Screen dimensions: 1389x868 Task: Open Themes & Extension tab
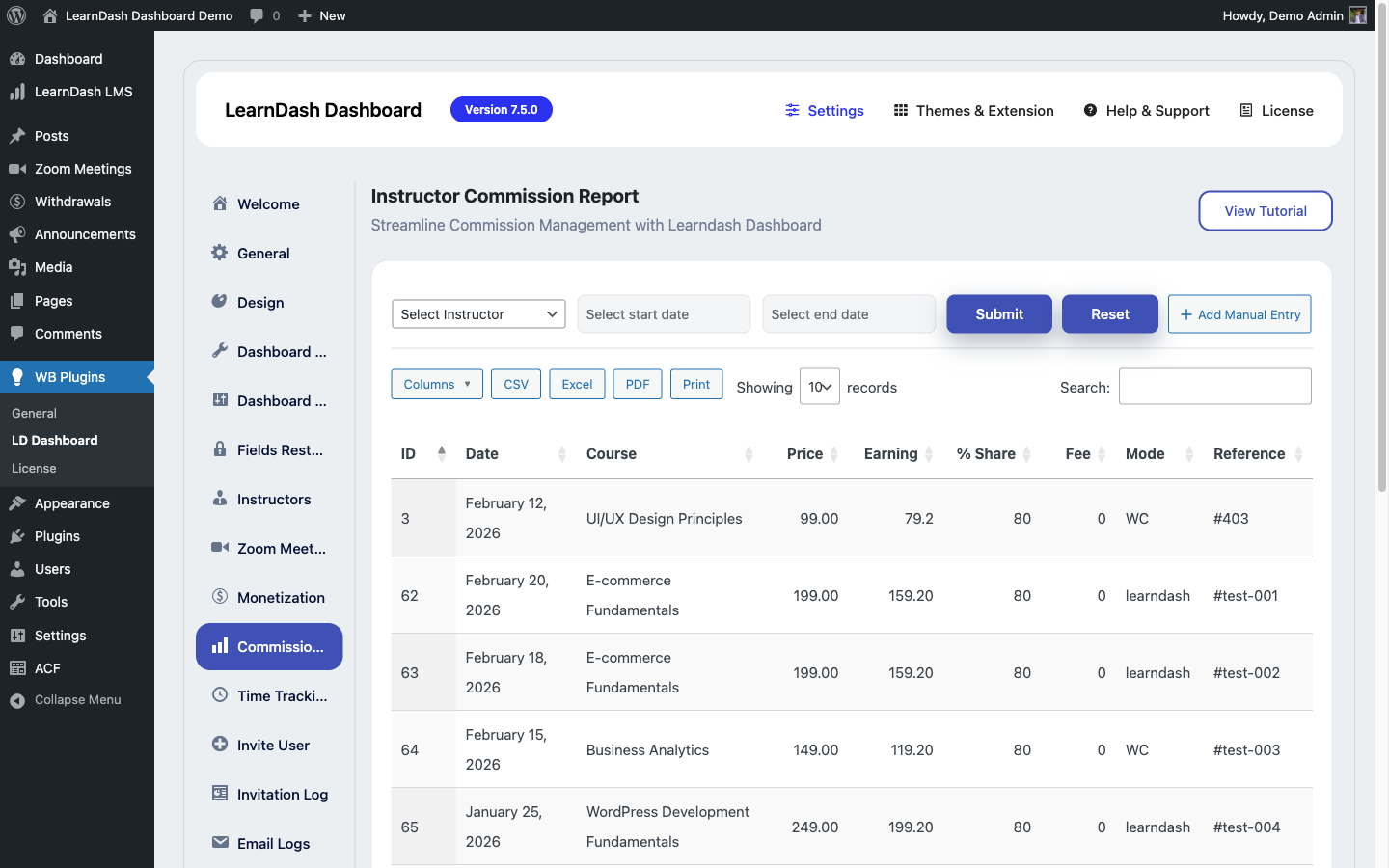tap(973, 111)
